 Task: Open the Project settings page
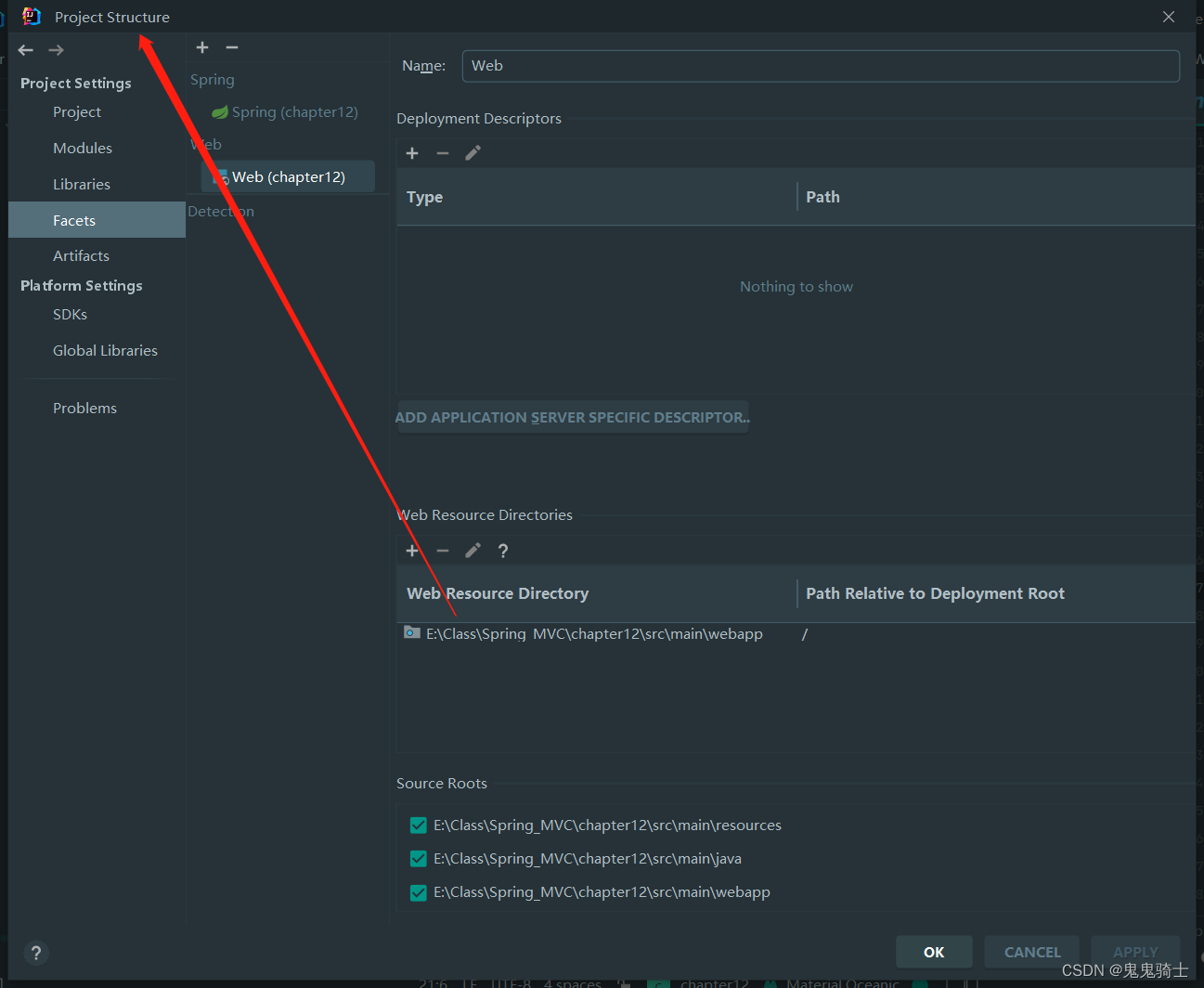tap(77, 112)
